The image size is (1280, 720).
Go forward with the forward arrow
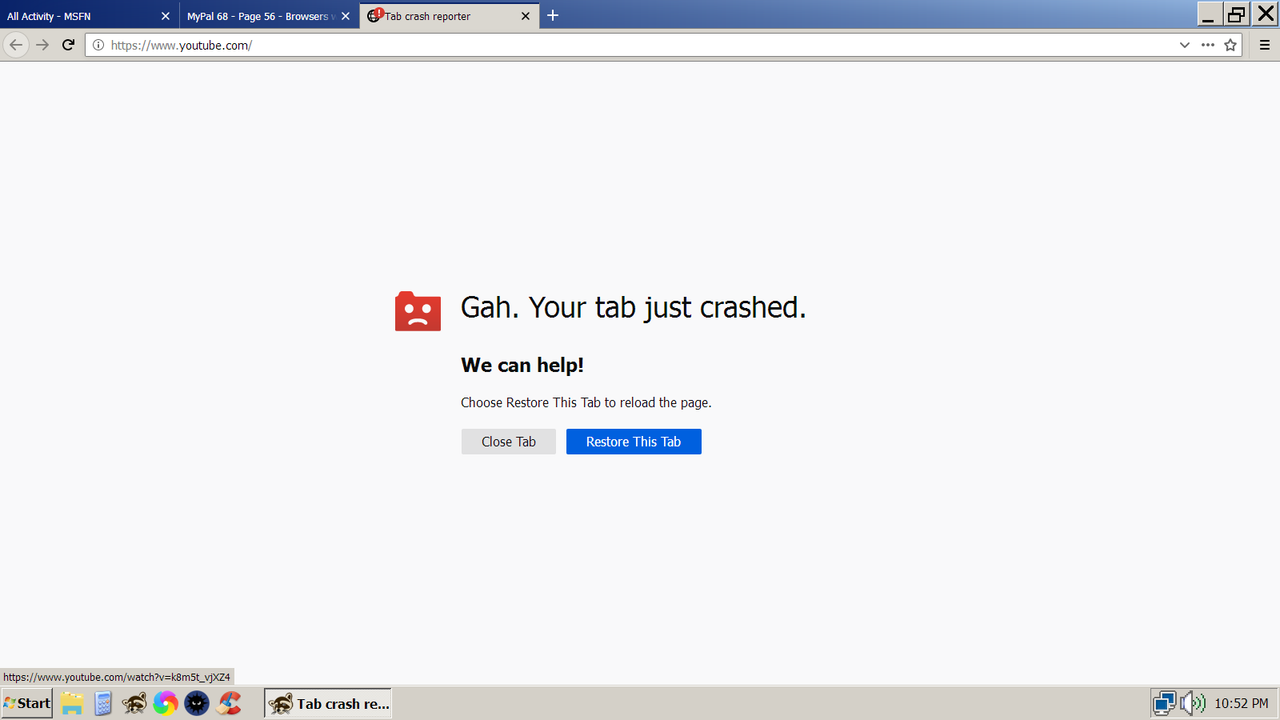coord(42,45)
